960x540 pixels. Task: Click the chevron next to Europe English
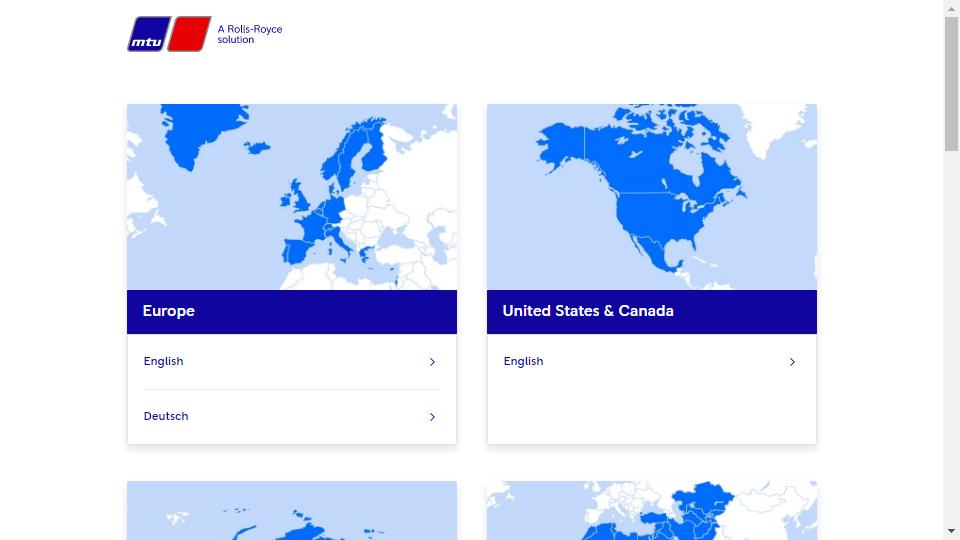(432, 362)
